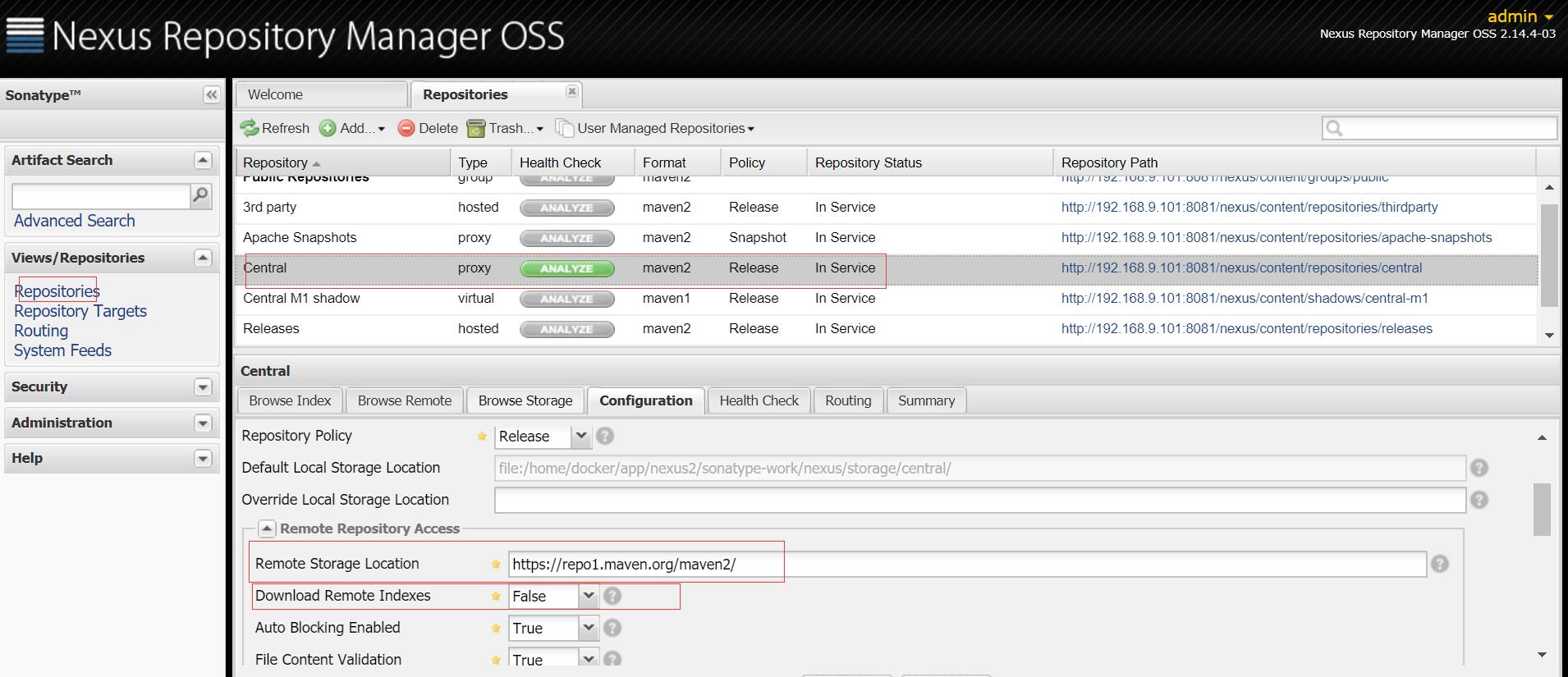Click the red Delete repository icon

pos(406,129)
